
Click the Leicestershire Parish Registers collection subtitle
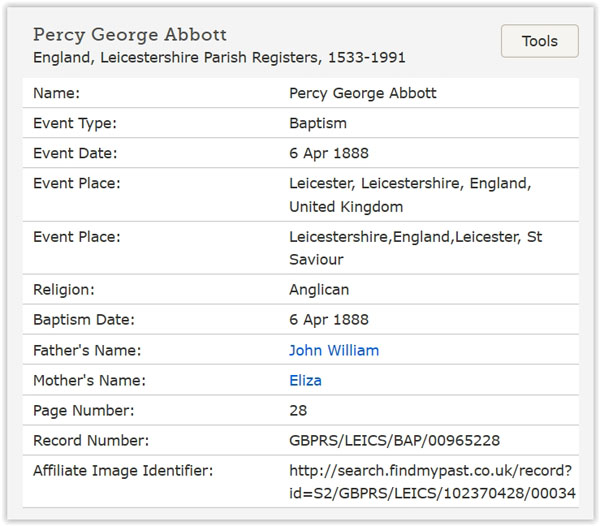219,57
